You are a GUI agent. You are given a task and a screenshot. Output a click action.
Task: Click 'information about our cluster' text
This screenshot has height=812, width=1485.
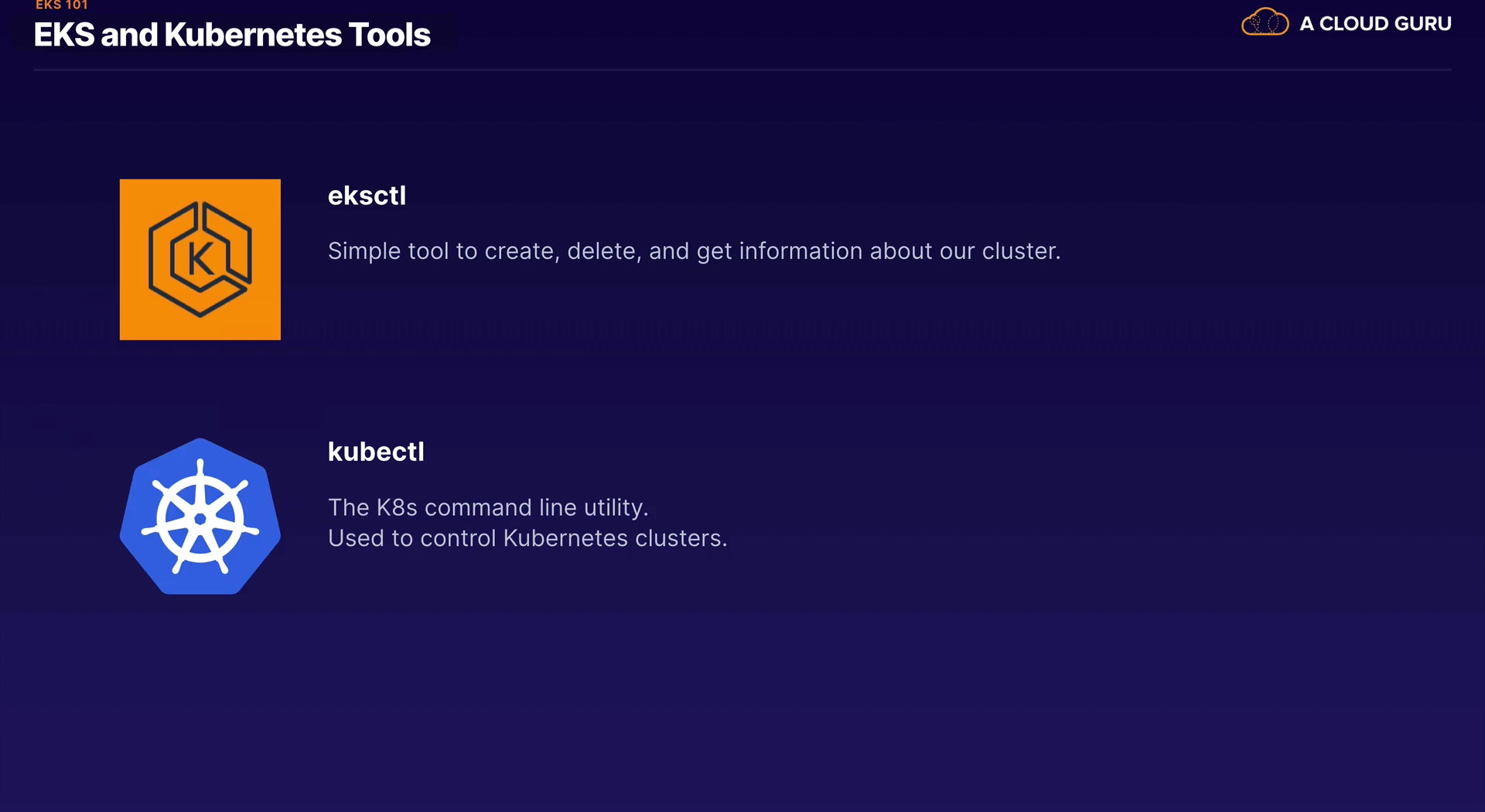(899, 251)
